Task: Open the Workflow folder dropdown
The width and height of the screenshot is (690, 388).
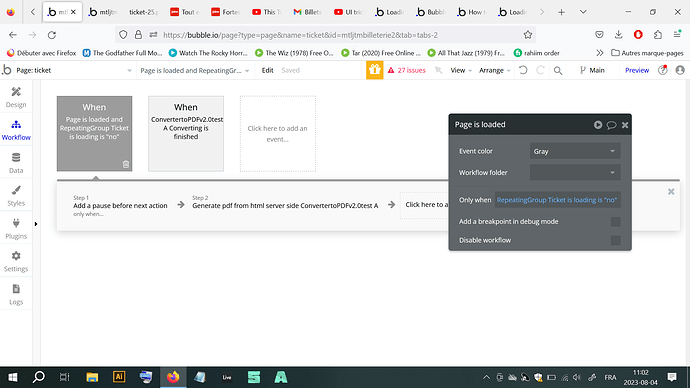Action: click(575, 172)
